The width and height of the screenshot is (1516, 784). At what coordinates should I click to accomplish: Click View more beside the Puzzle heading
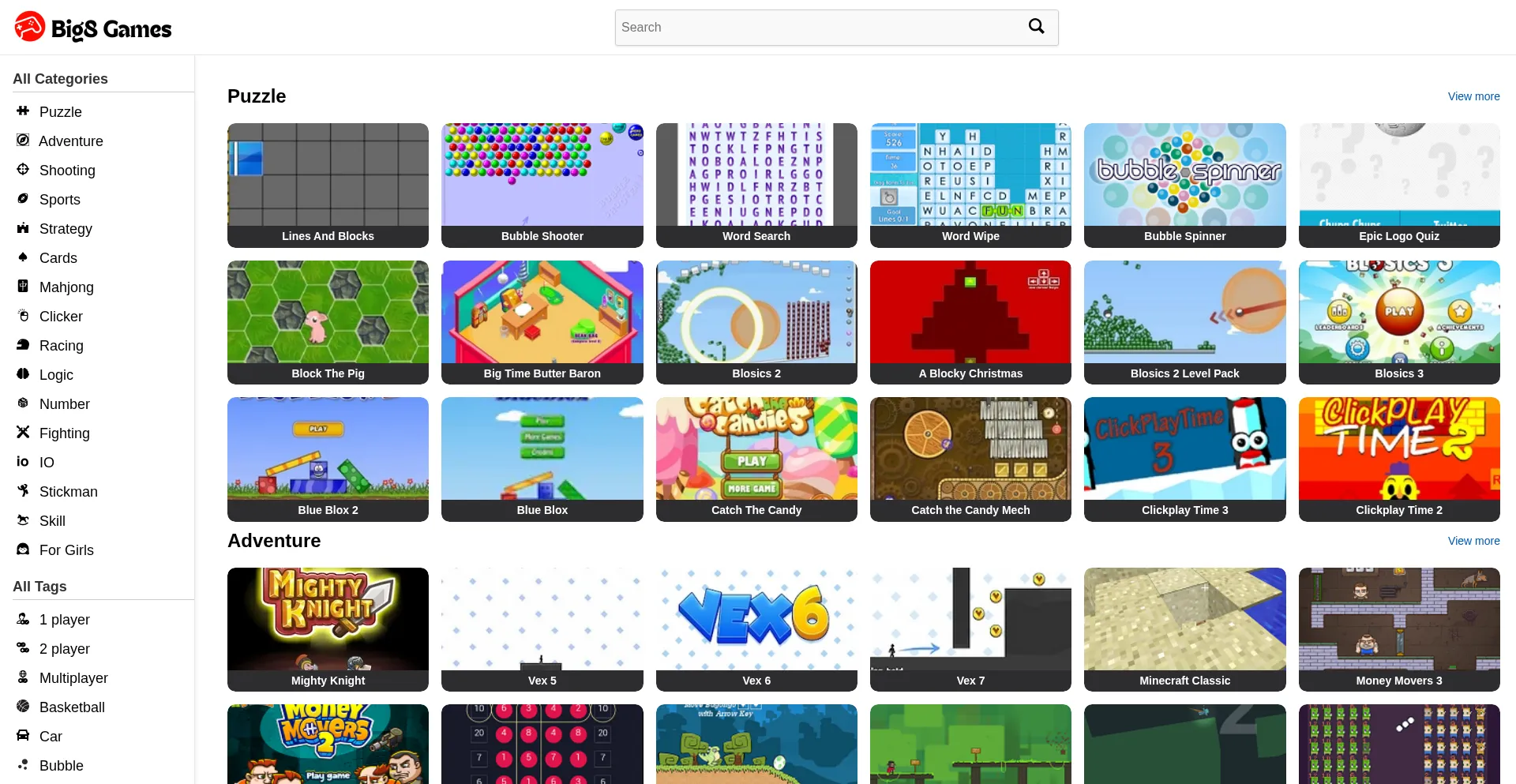[x=1473, y=96]
